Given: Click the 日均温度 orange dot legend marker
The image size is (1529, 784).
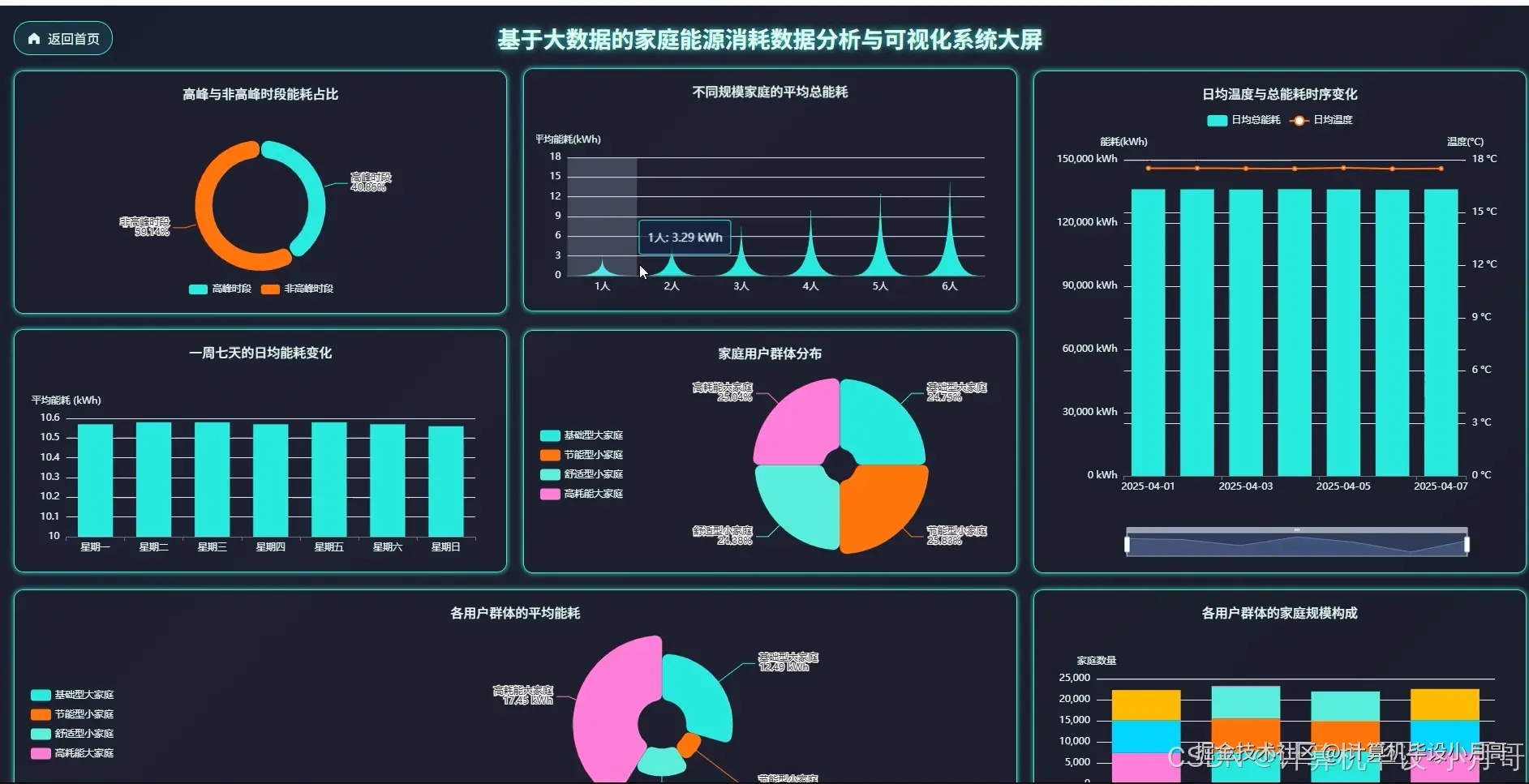Looking at the screenshot, I should [1299, 119].
